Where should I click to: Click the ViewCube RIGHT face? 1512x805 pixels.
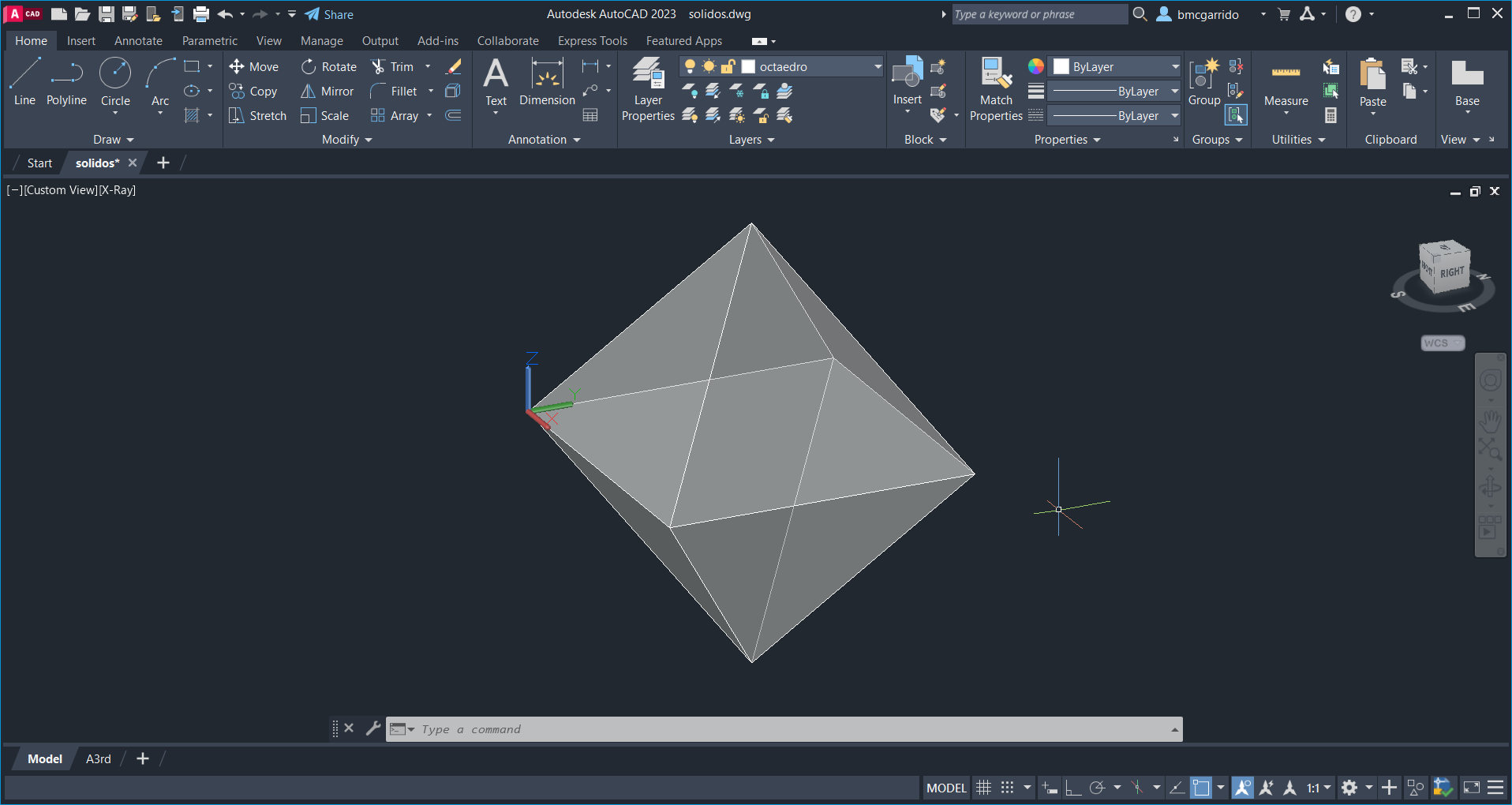[1451, 272]
